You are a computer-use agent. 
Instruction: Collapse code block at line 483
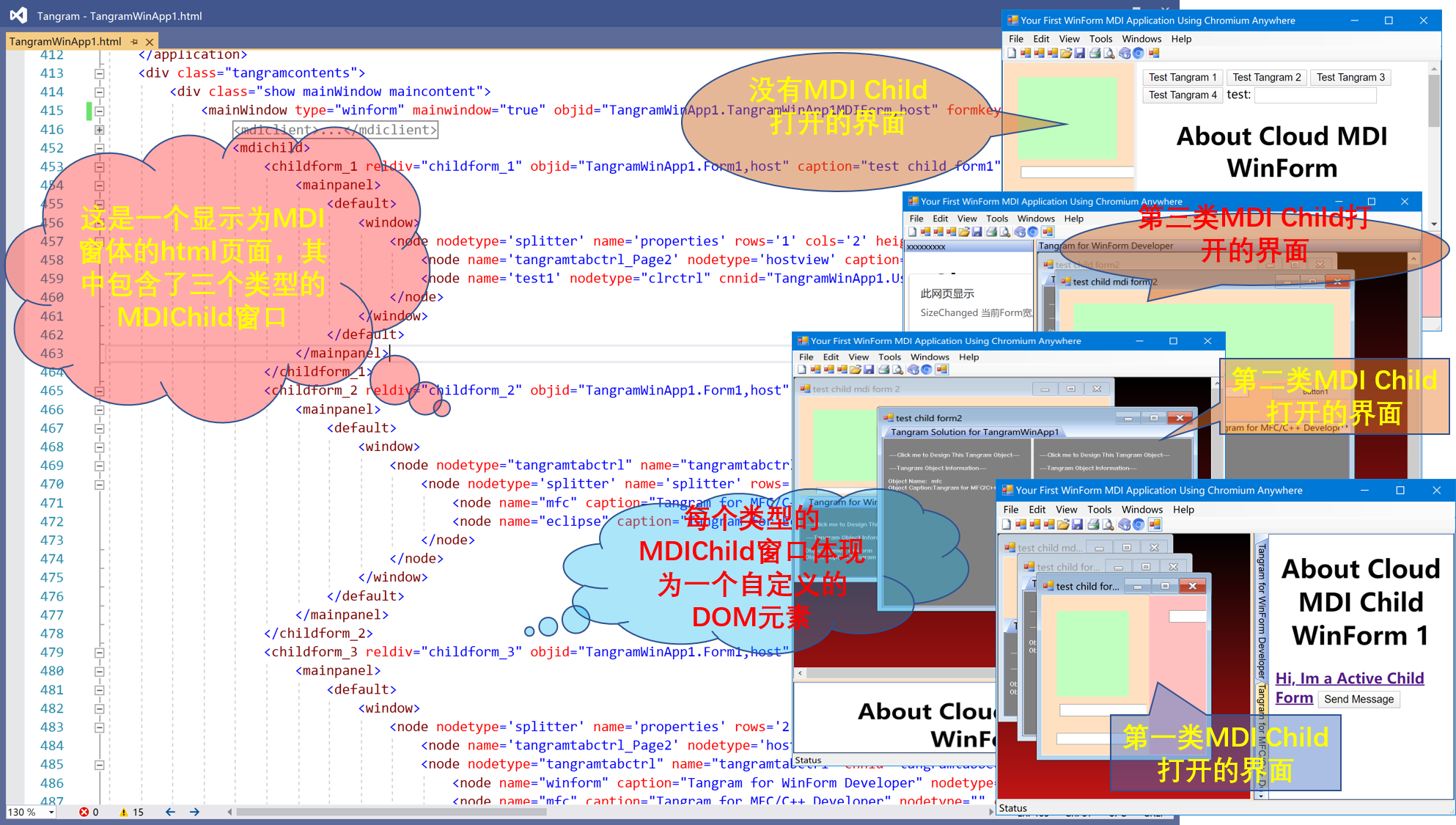point(99,727)
